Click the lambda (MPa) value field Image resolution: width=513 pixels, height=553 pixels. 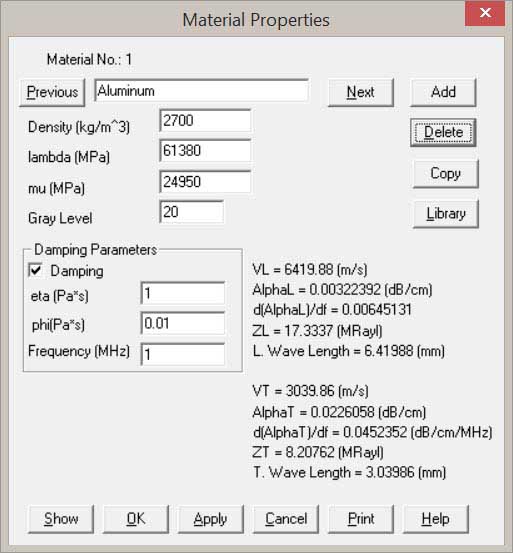[205, 151]
